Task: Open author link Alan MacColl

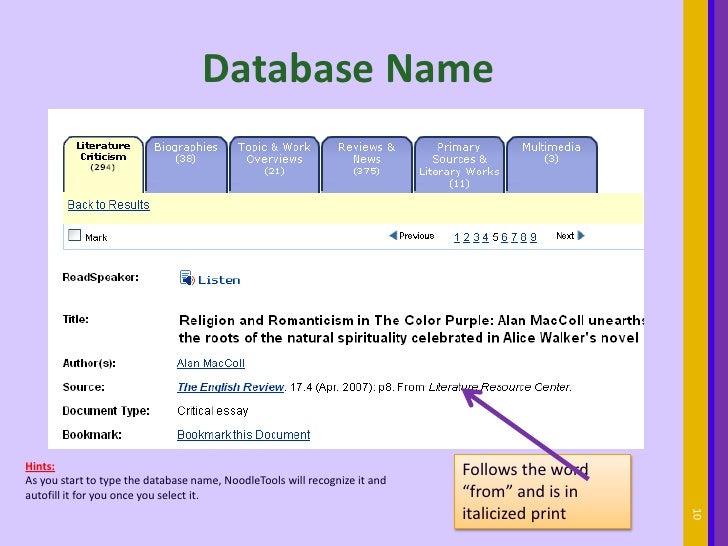Action: (x=211, y=363)
